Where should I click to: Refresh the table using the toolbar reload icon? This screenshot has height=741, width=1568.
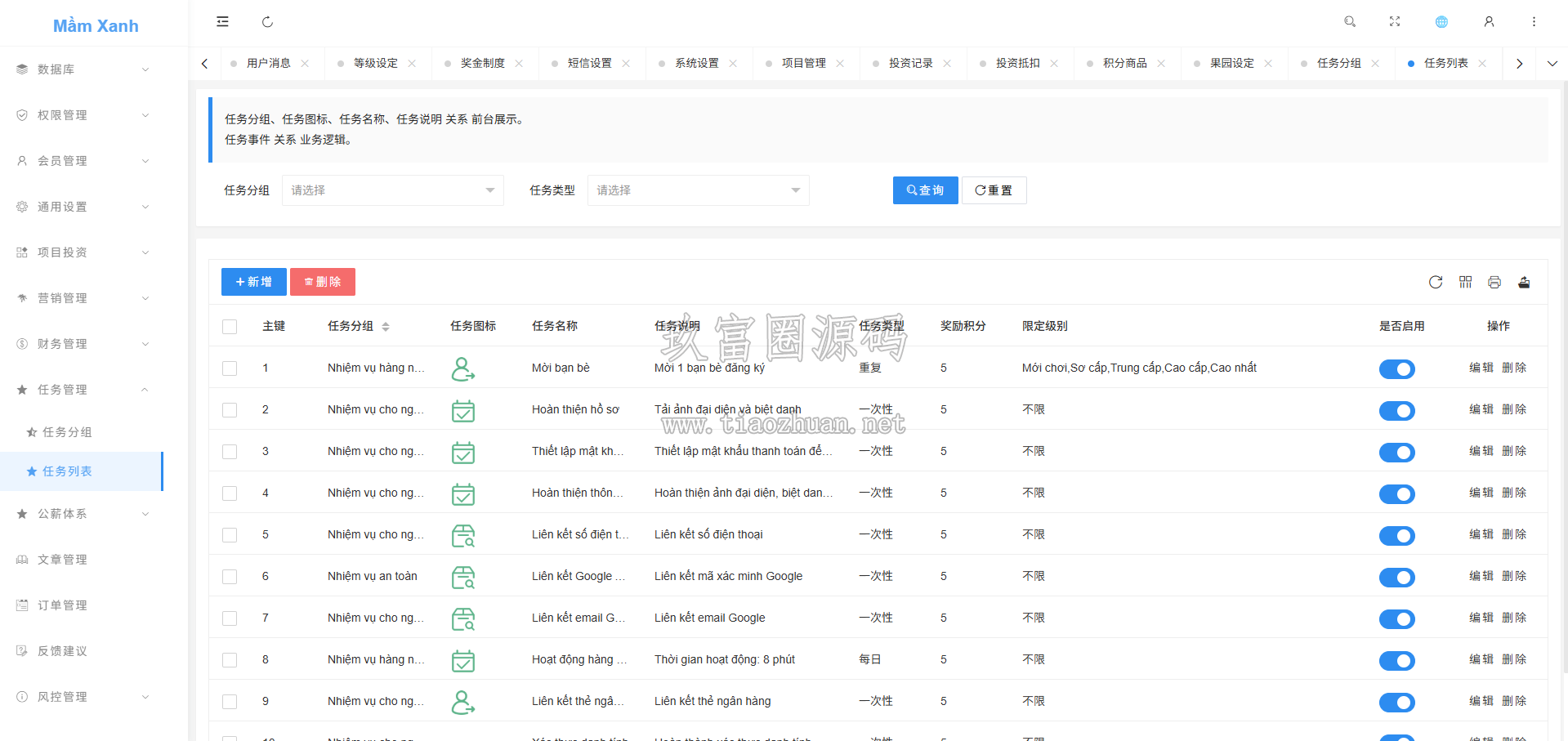click(1436, 282)
